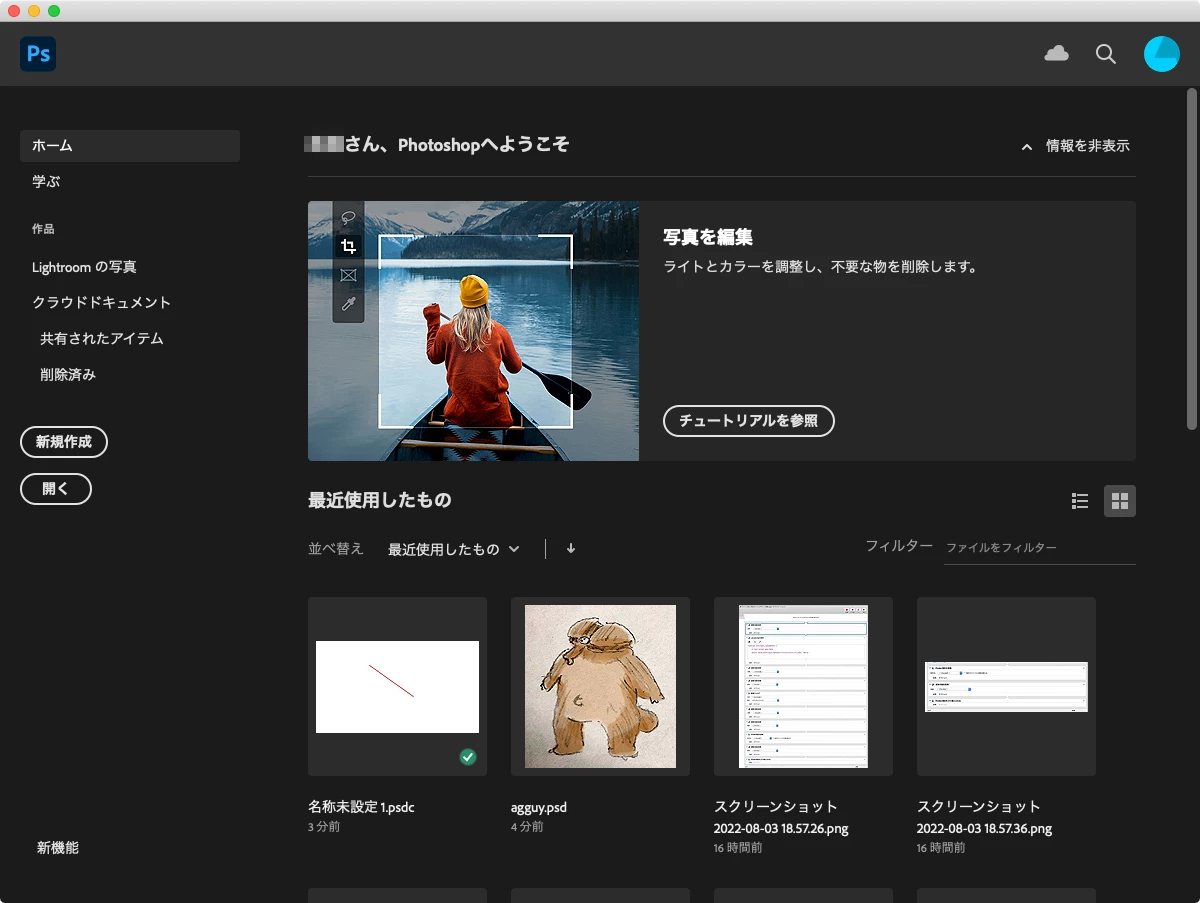Open the 並べ替え sort dropdown 最近使用したもの
This screenshot has width=1200, height=903.
[x=454, y=549]
